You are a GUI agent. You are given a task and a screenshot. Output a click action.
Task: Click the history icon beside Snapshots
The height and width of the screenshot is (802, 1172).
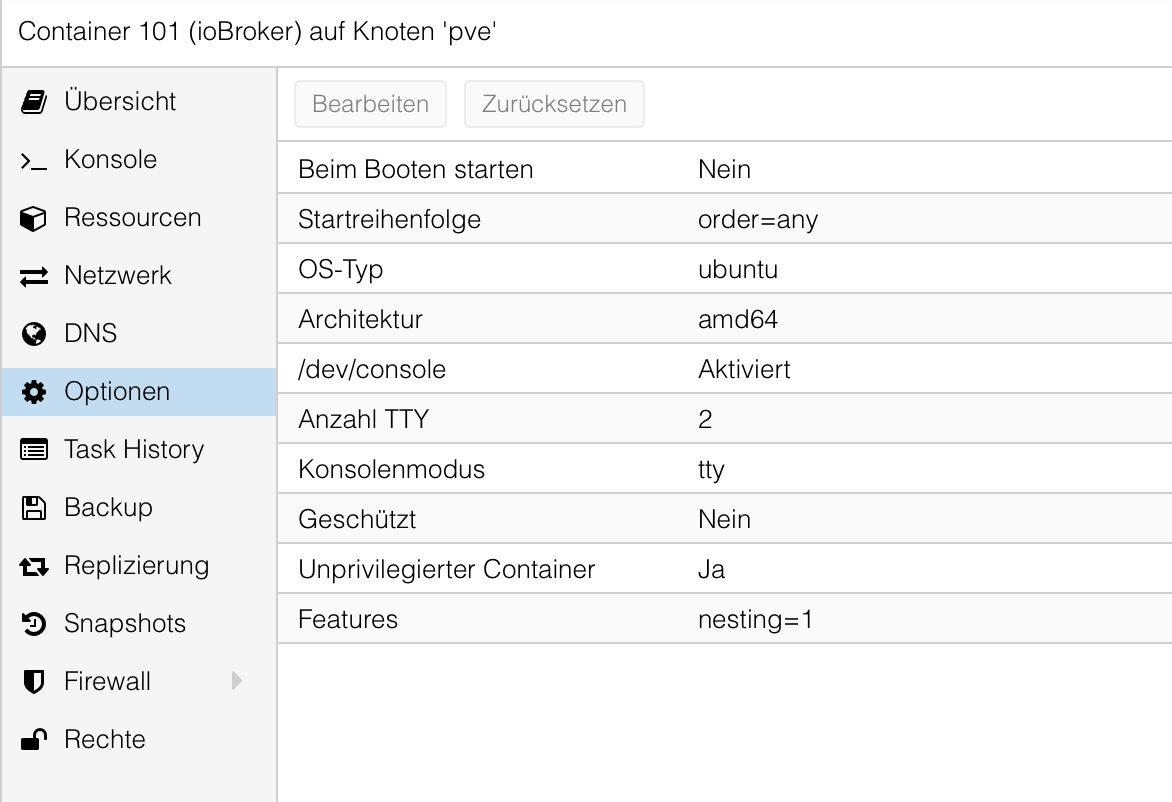tap(34, 624)
